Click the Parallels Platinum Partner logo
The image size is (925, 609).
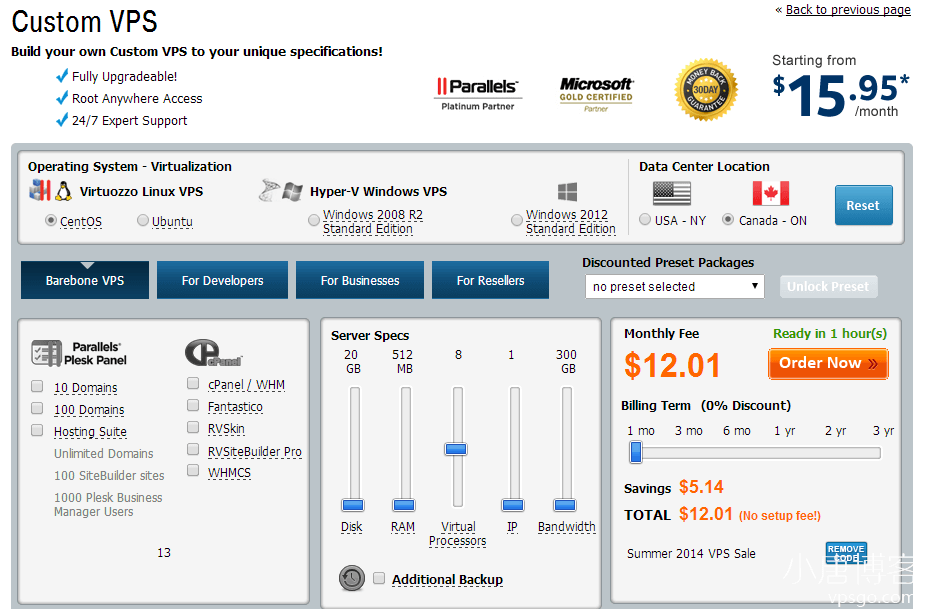coord(477,94)
